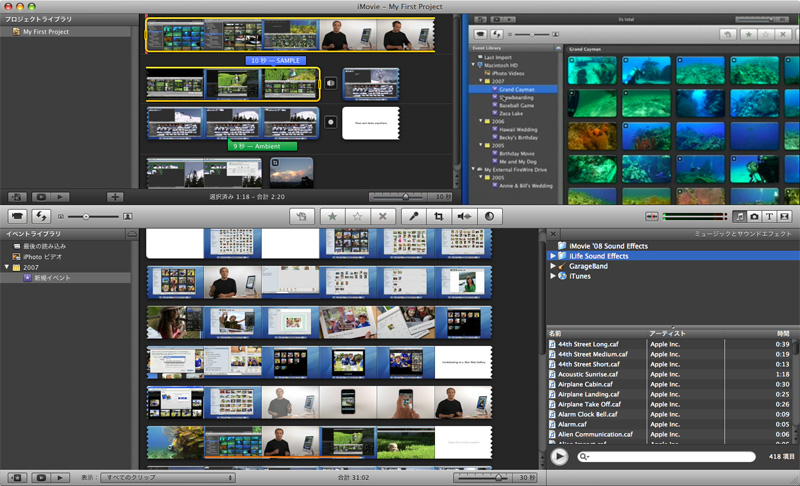Click the sound effects search field
Viewport: 800px width, 486px height.
[666, 456]
